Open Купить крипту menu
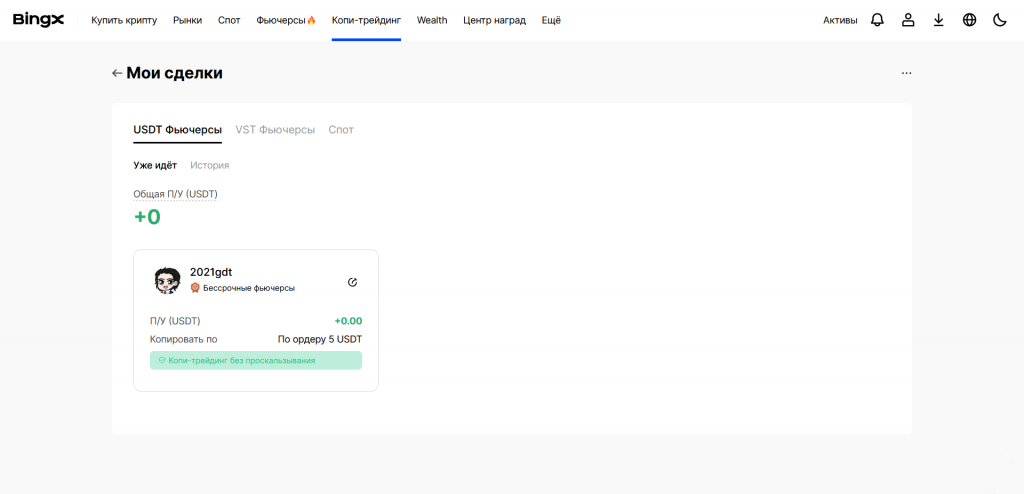 click(x=124, y=20)
